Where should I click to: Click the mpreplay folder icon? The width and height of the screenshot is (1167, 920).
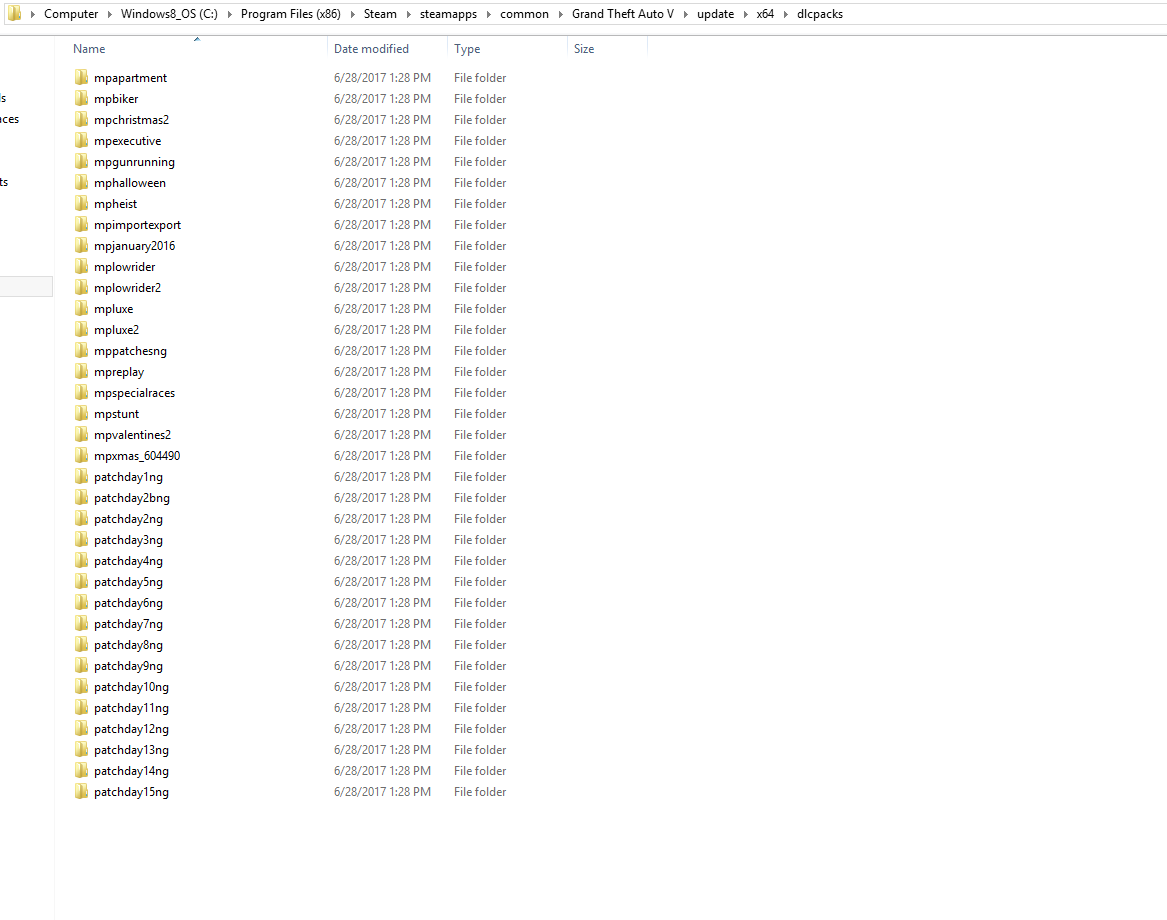(x=81, y=371)
